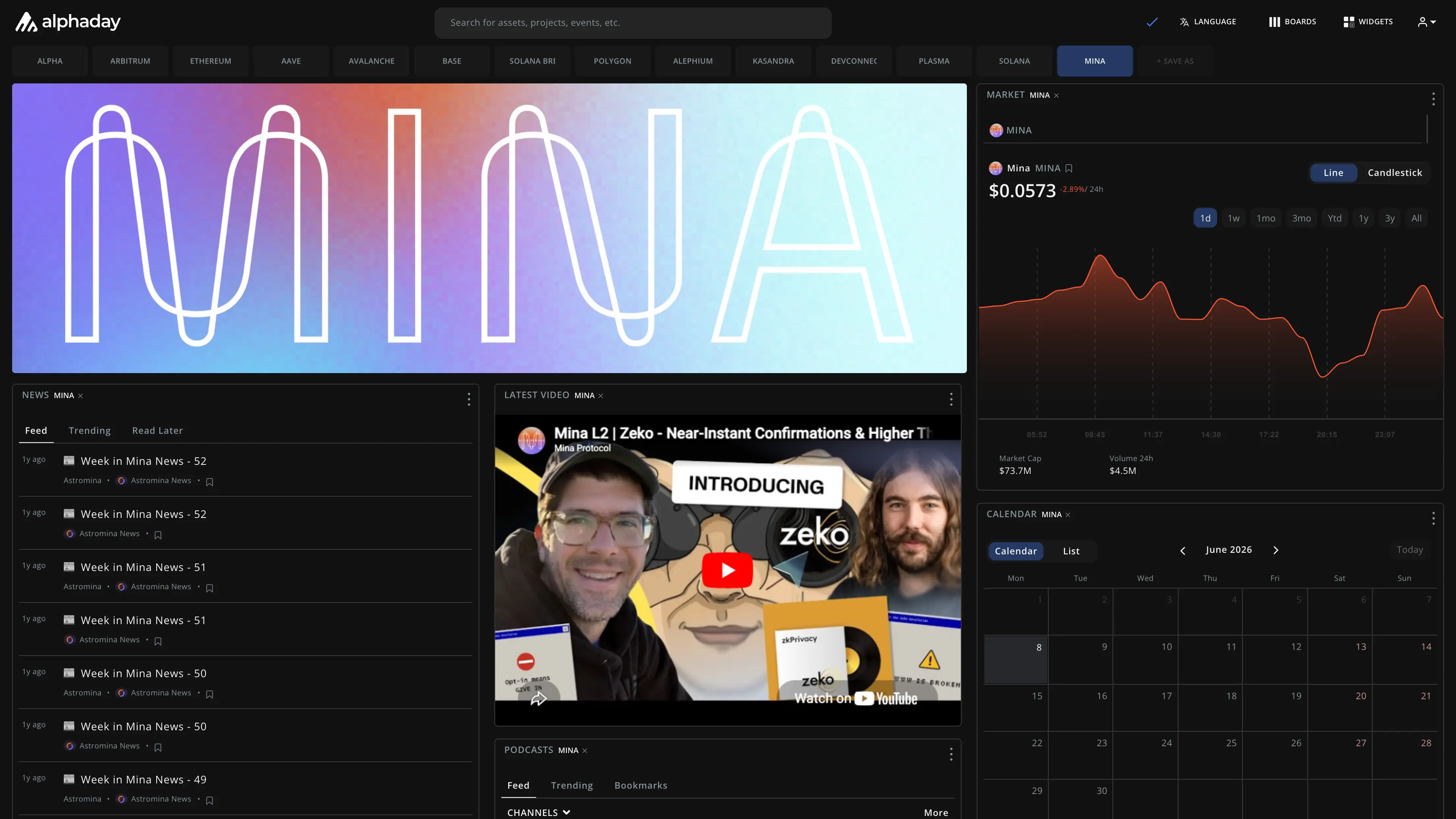Select 1y chart range
The width and height of the screenshot is (1456, 819).
pyautogui.click(x=1363, y=218)
